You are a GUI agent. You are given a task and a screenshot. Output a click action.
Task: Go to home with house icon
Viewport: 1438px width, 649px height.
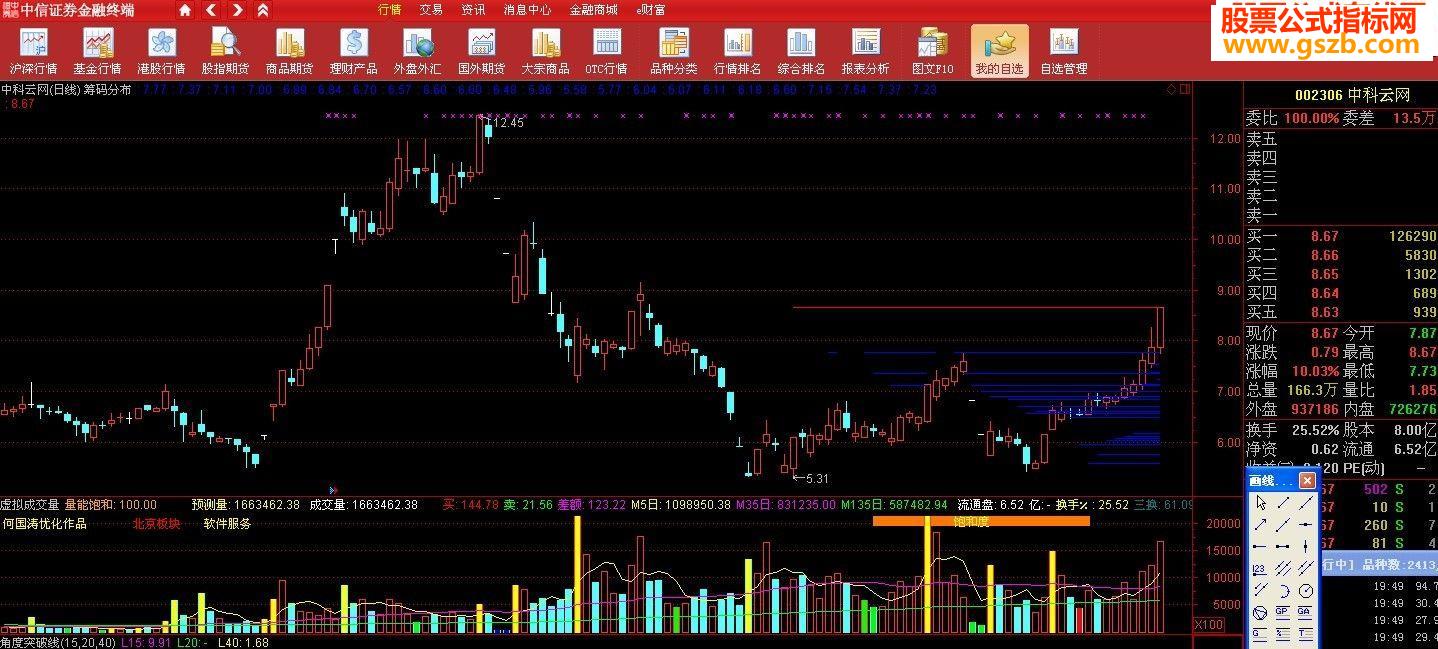(x=185, y=10)
